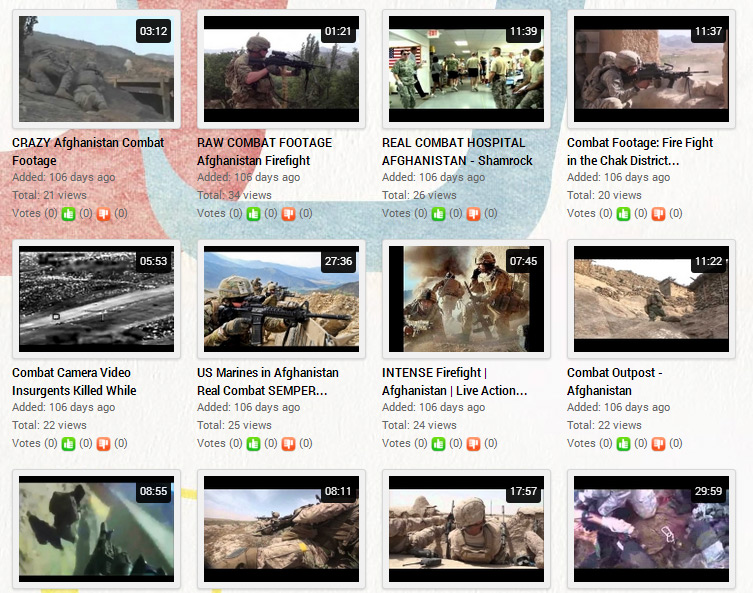This screenshot has height=593, width=753.
Task: Dislike the REAL COMBAT HOSPITAL AFGHANISTAN video
Action: [x=474, y=214]
